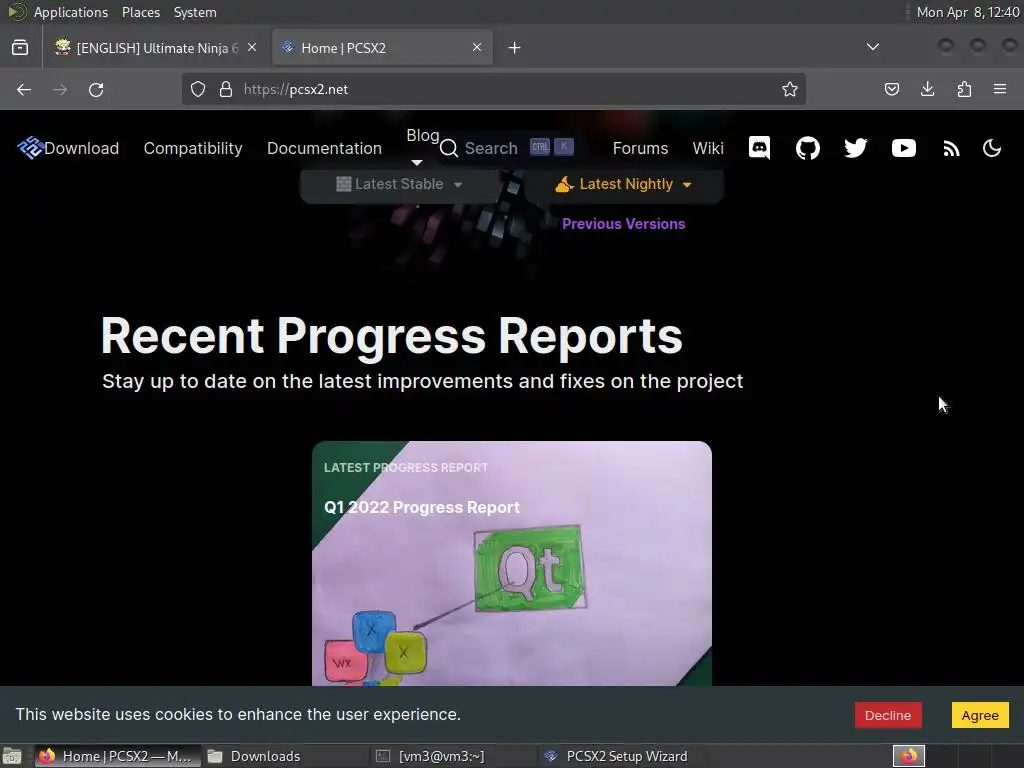Open the Documentation page
Image resolution: width=1024 pixels, height=768 pixels.
click(324, 148)
